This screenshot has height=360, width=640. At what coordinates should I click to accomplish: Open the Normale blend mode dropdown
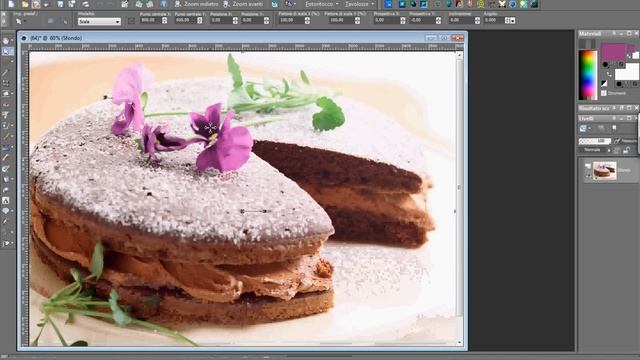pyautogui.click(x=594, y=150)
